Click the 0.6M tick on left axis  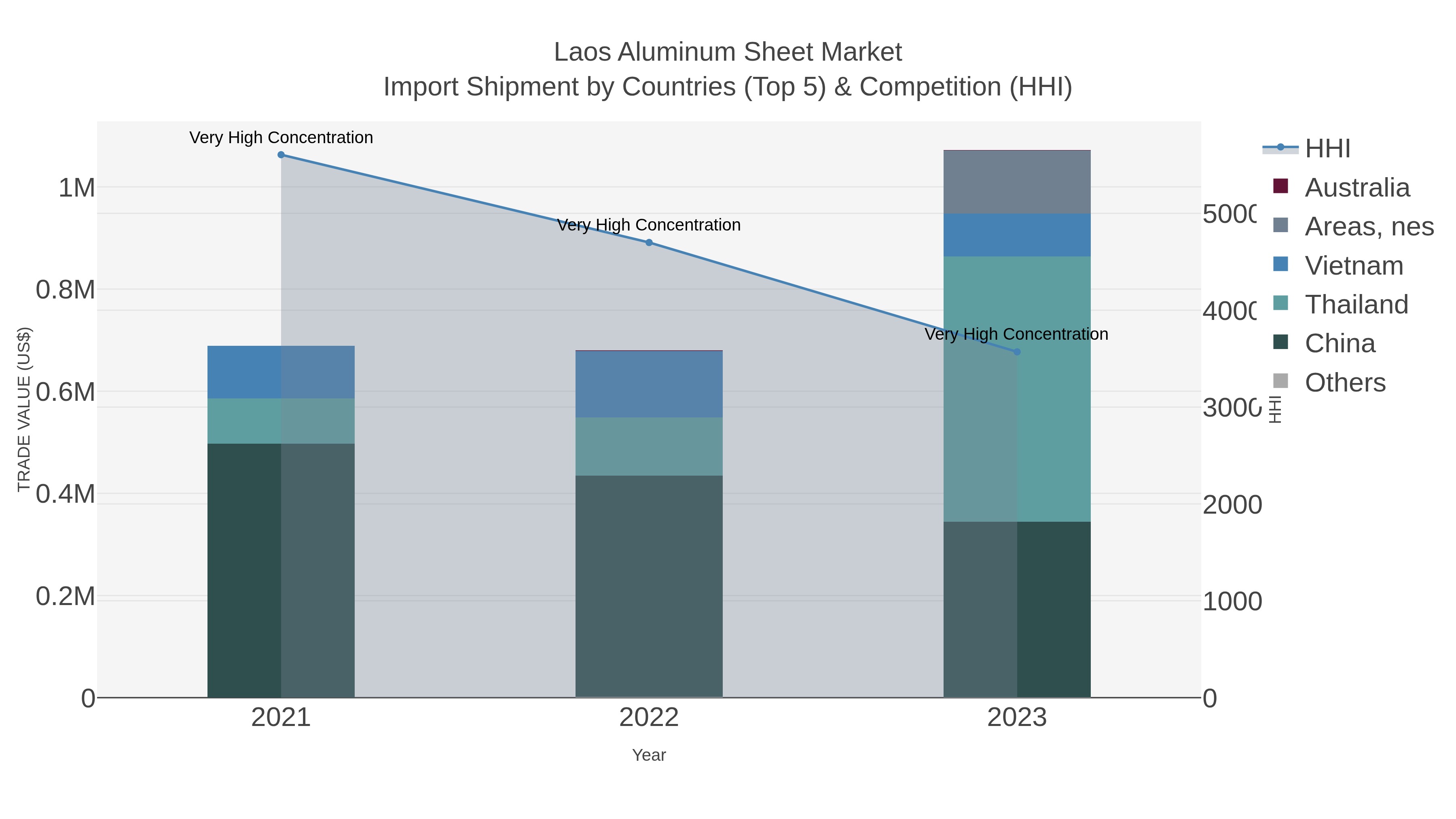tap(66, 392)
